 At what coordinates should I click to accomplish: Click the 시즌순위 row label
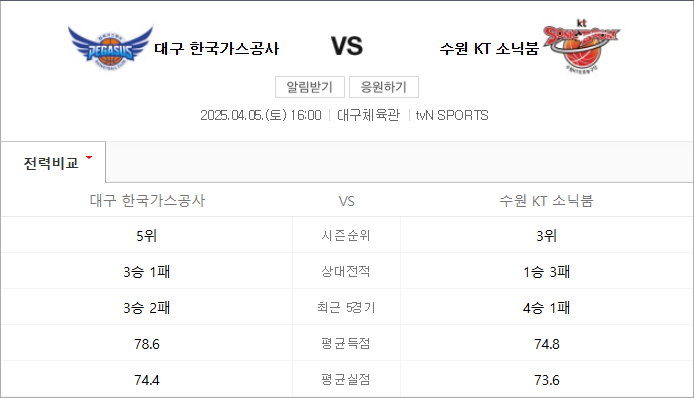click(346, 235)
